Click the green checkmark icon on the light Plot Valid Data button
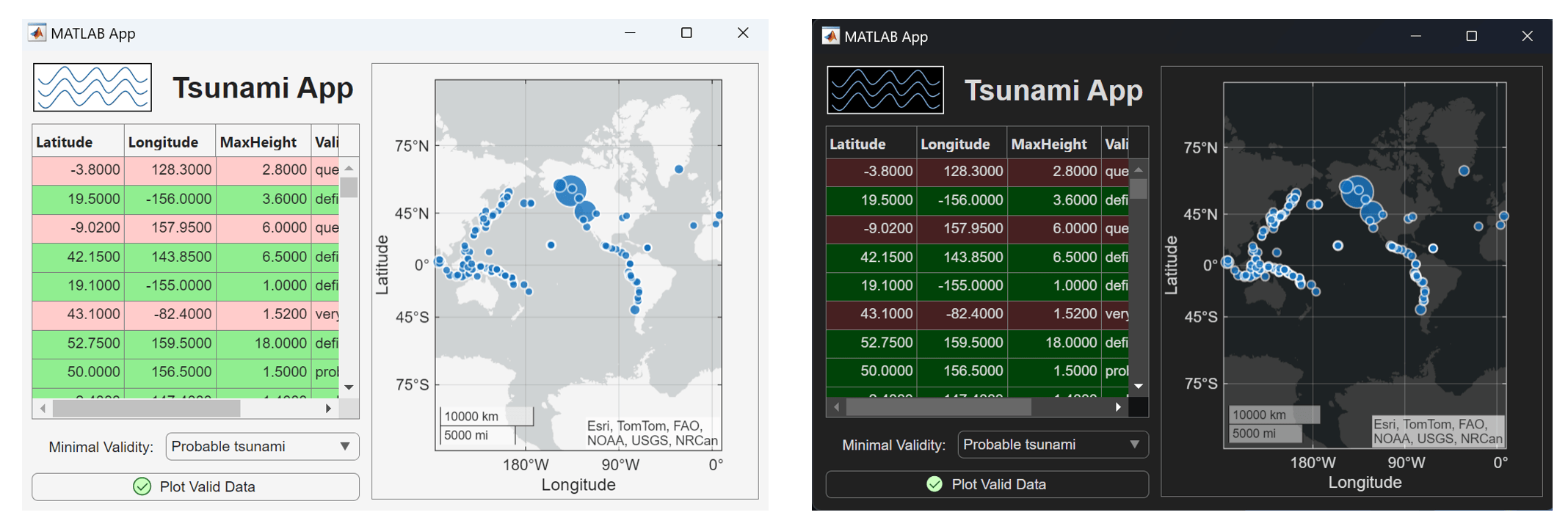This screenshot has height=526, width=1568. (x=142, y=486)
